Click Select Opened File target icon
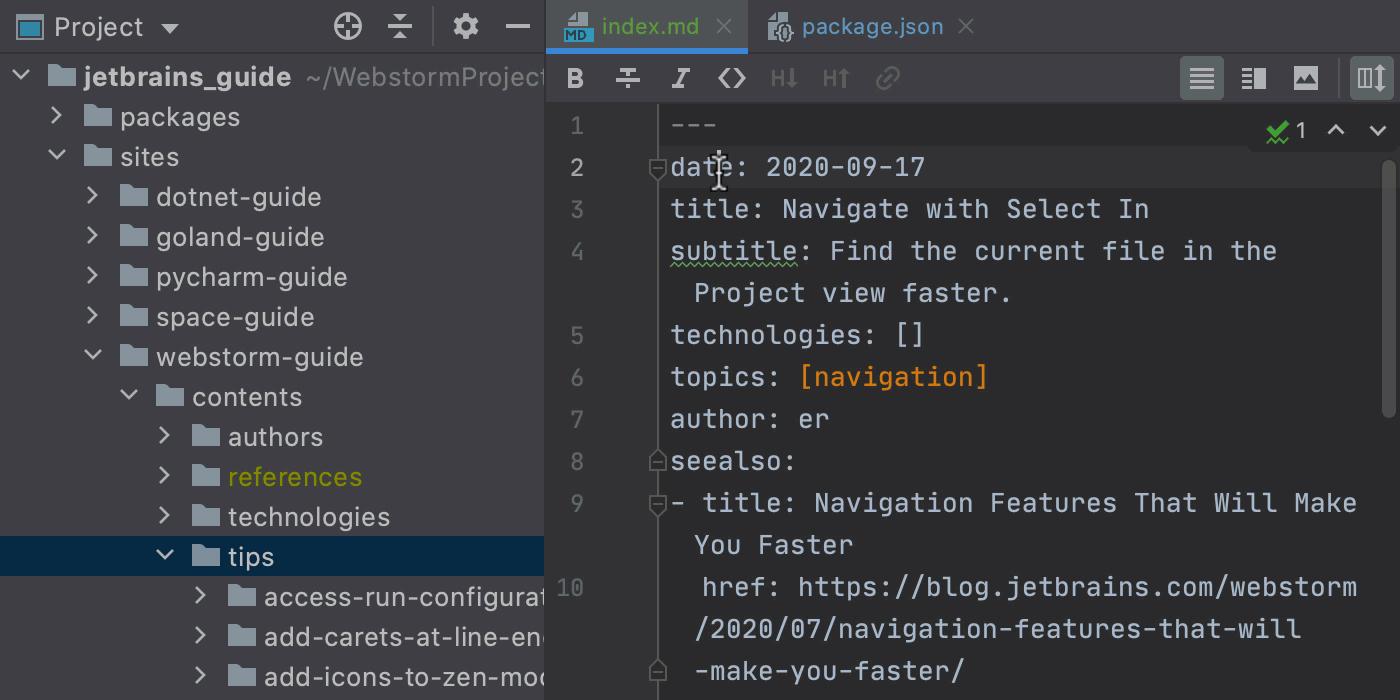The width and height of the screenshot is (1400, 700). pos(347,27)
